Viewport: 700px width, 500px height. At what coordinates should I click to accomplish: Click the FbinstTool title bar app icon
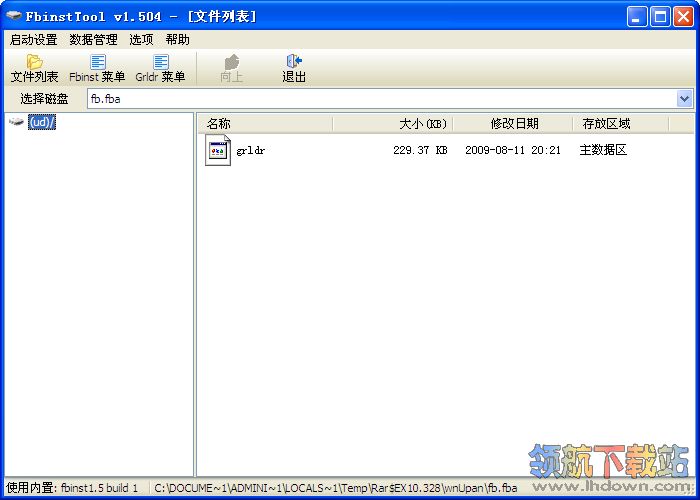14,17
